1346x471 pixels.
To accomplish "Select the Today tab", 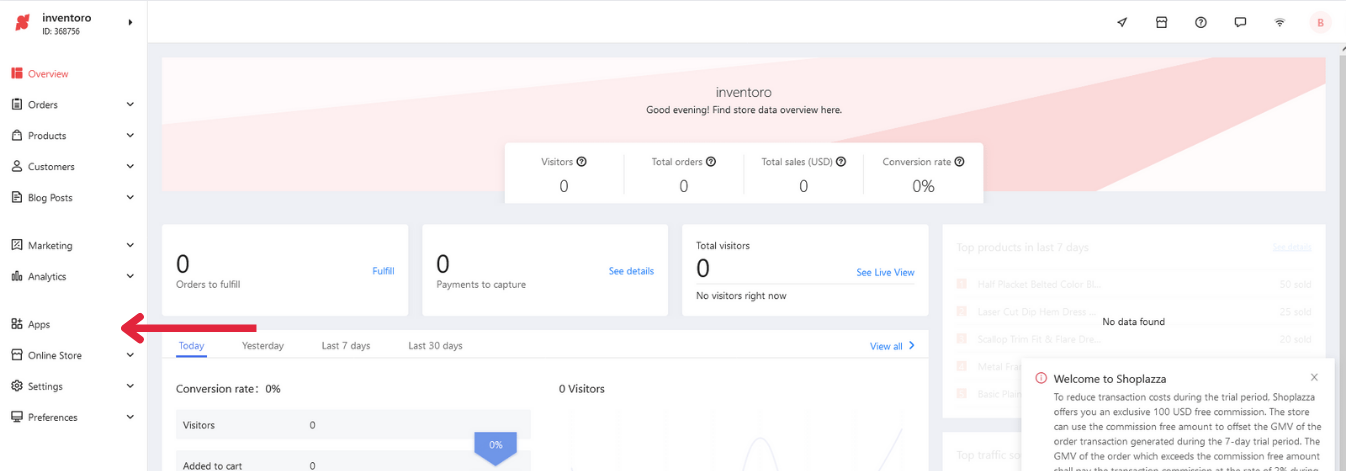I will click(191, 346).
